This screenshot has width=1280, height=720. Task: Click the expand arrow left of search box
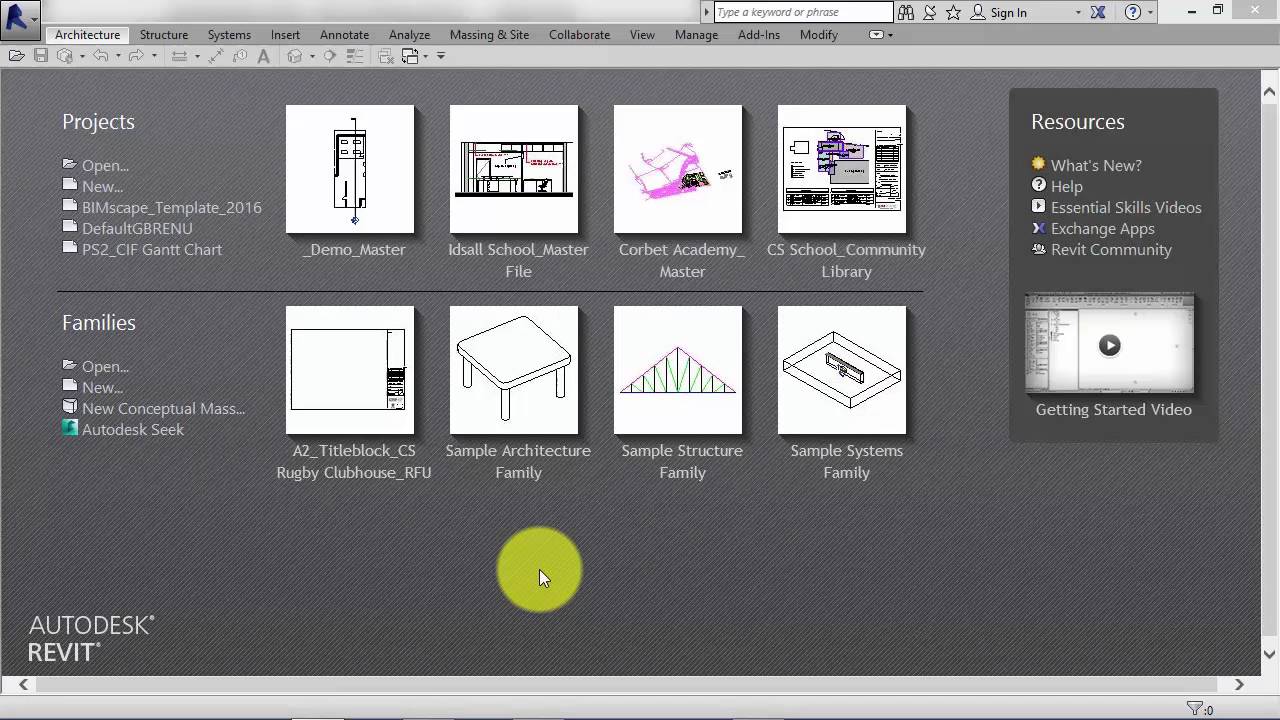click(x=707, y=12)
